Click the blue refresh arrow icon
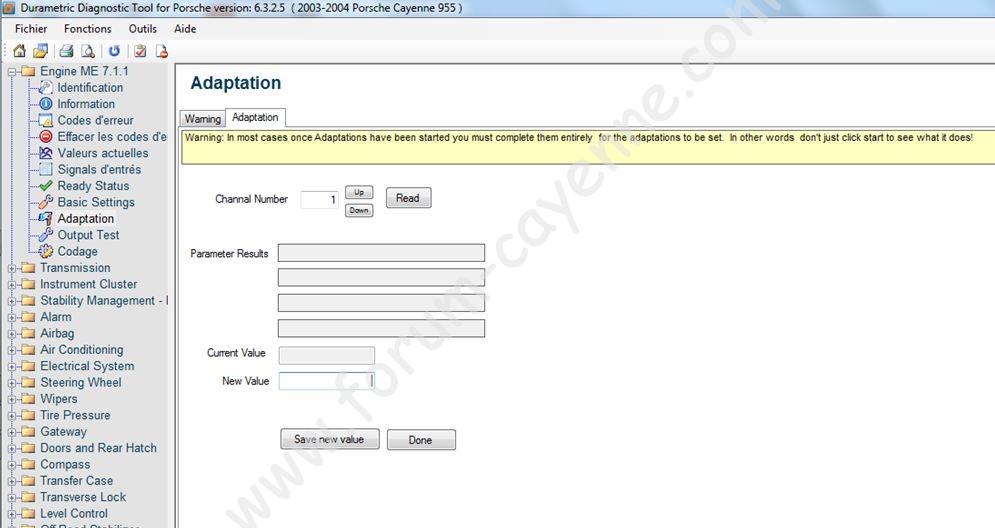 (x=114, y=51)
